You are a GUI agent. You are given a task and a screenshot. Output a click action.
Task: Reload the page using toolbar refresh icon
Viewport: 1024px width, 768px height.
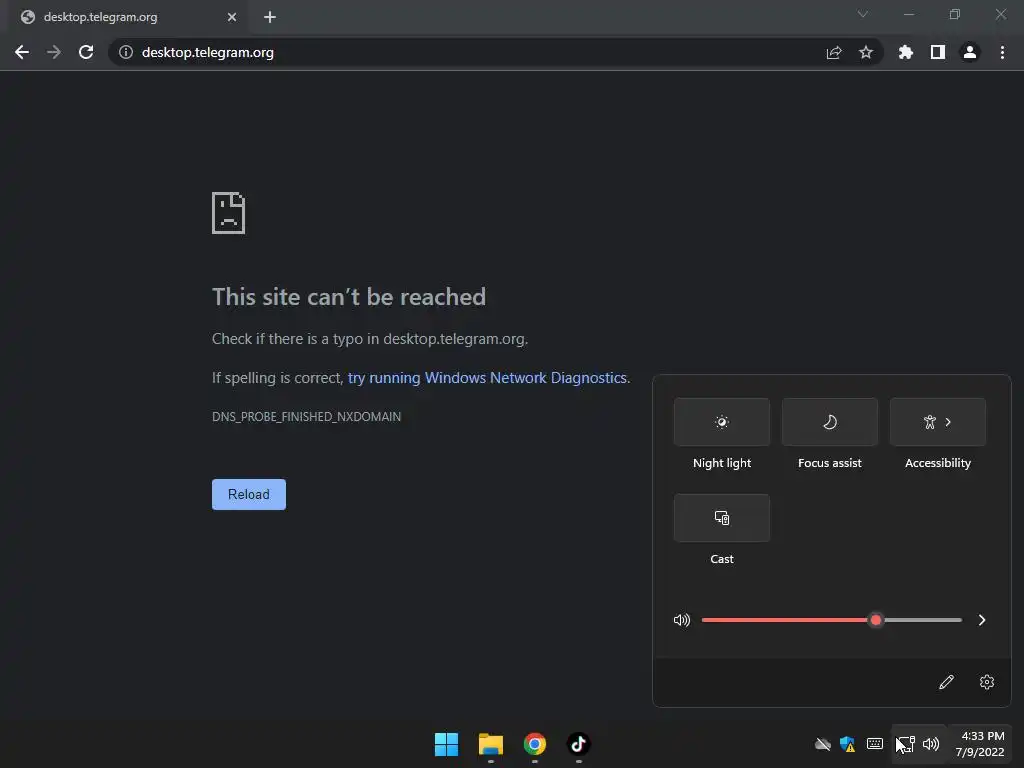[x=86, y=52]
